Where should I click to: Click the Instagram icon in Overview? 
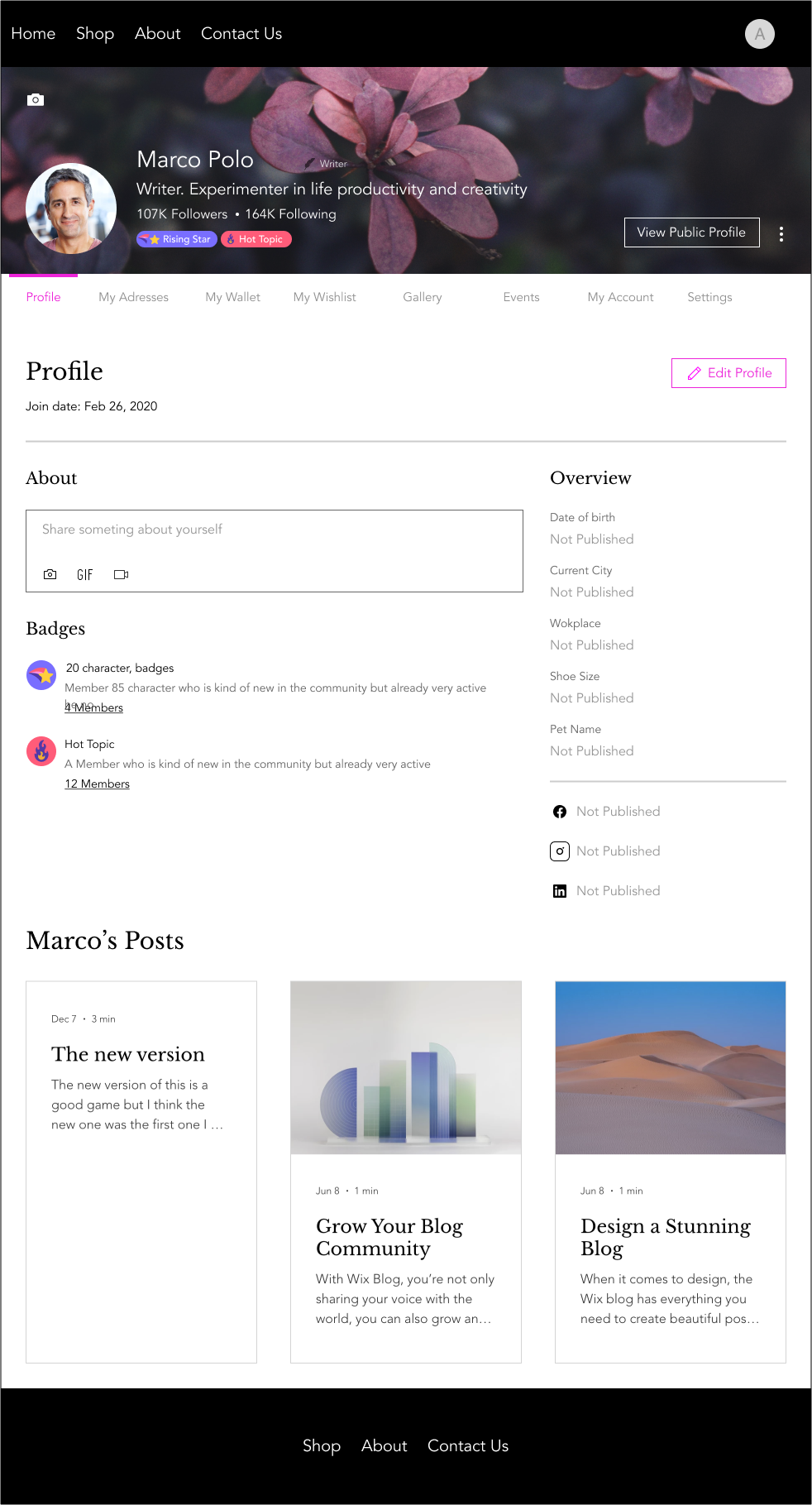[560, 851]
